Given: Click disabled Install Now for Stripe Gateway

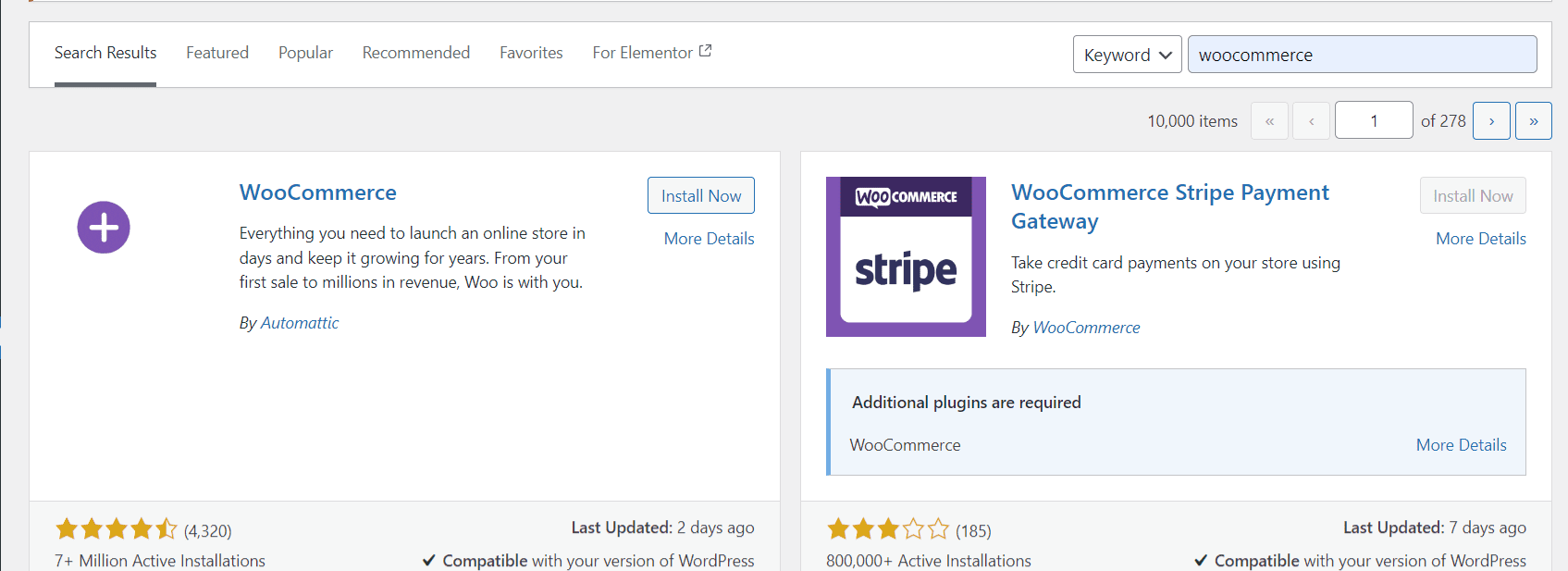Looking at the screenshot, I should click(x=1473, y=195).
